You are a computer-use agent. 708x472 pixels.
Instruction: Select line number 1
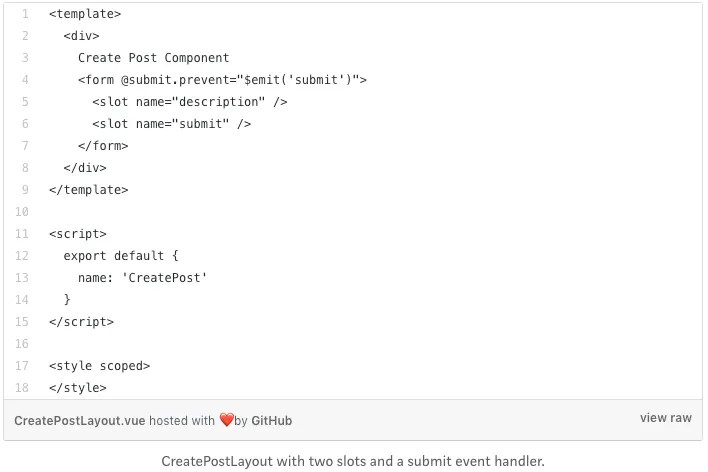coord(25,14)
